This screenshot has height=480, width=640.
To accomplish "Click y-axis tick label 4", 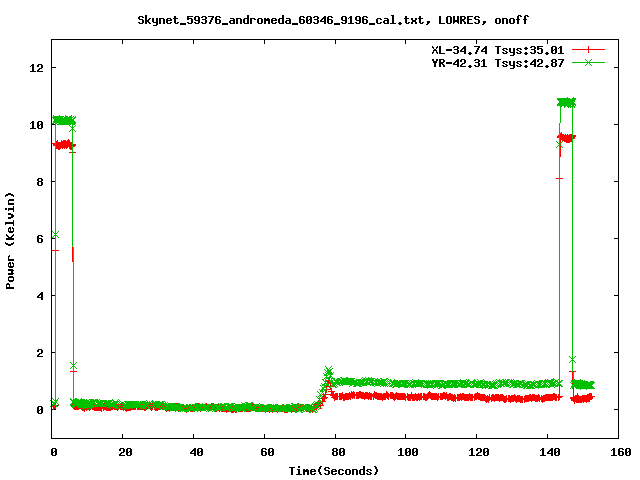I will pos(40,296).
